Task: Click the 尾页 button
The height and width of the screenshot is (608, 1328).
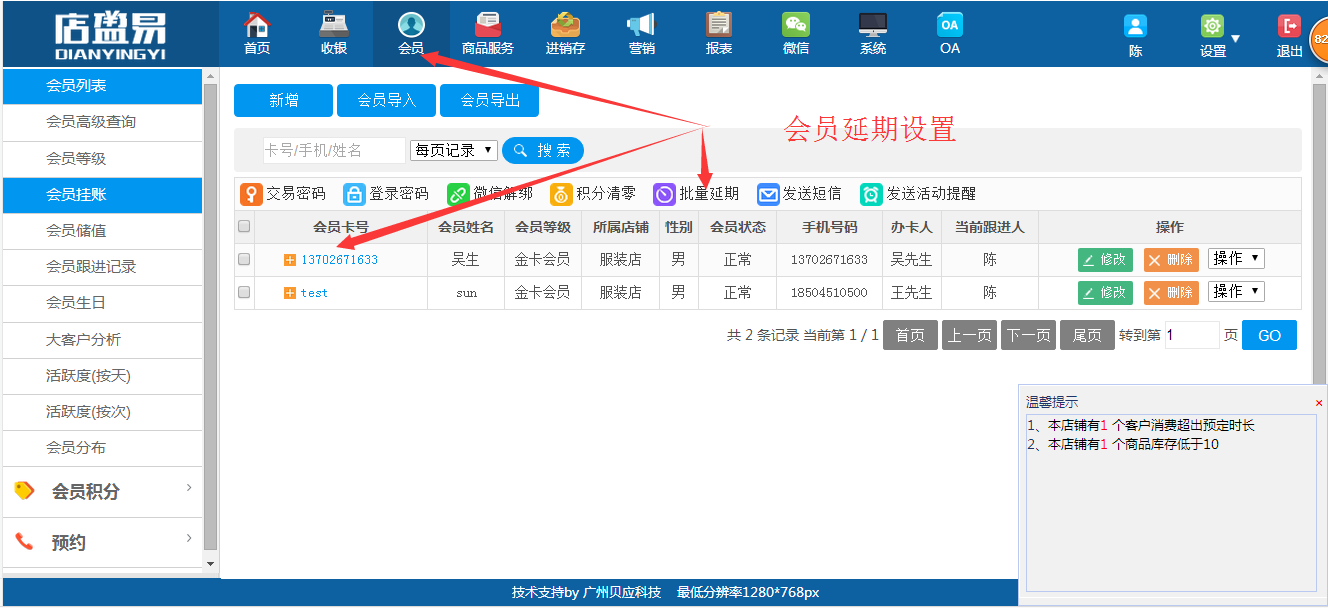Action: pos(1087,335)
